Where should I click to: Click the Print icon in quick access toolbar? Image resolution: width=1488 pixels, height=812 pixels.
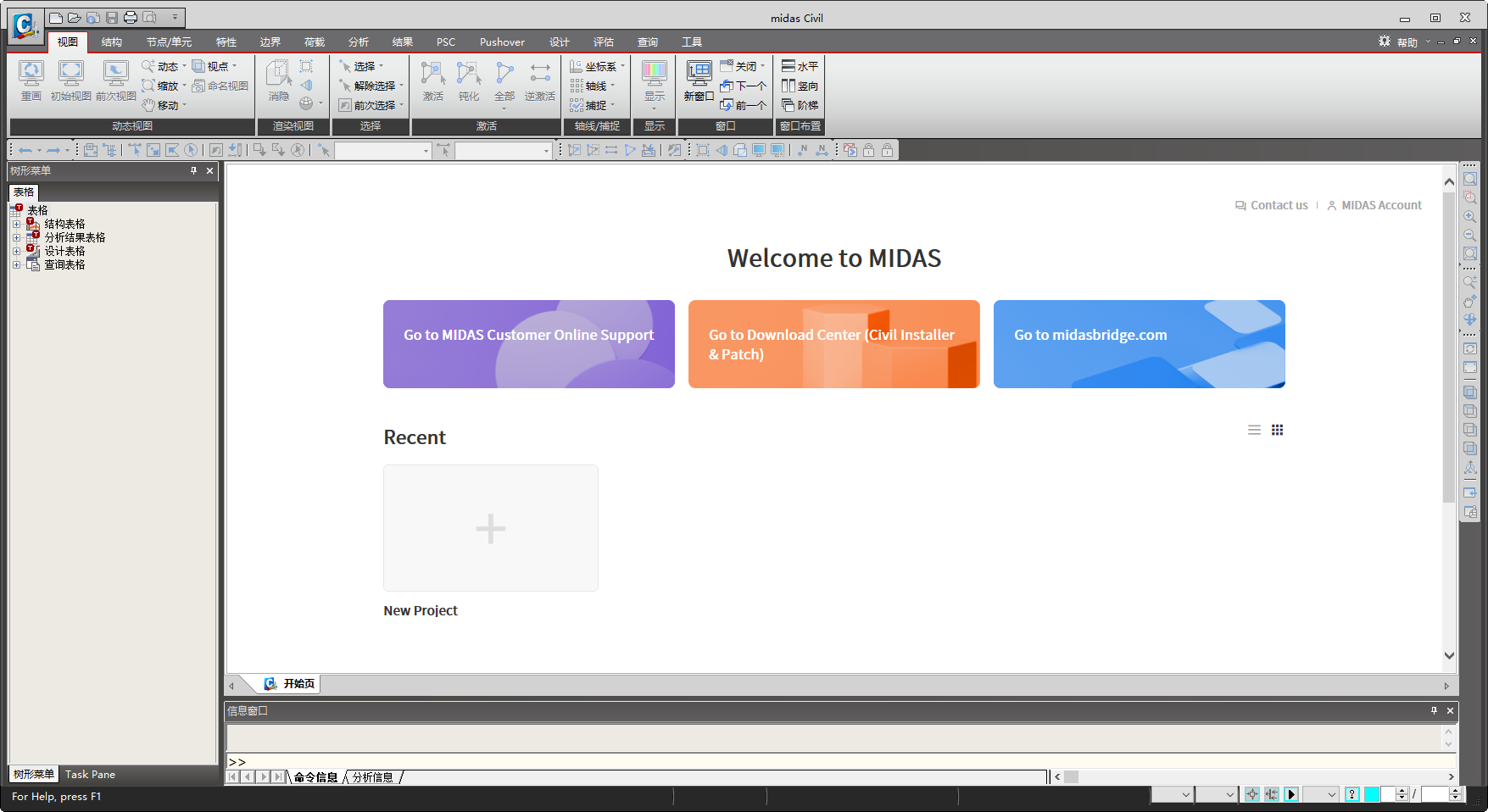[131, 17]
